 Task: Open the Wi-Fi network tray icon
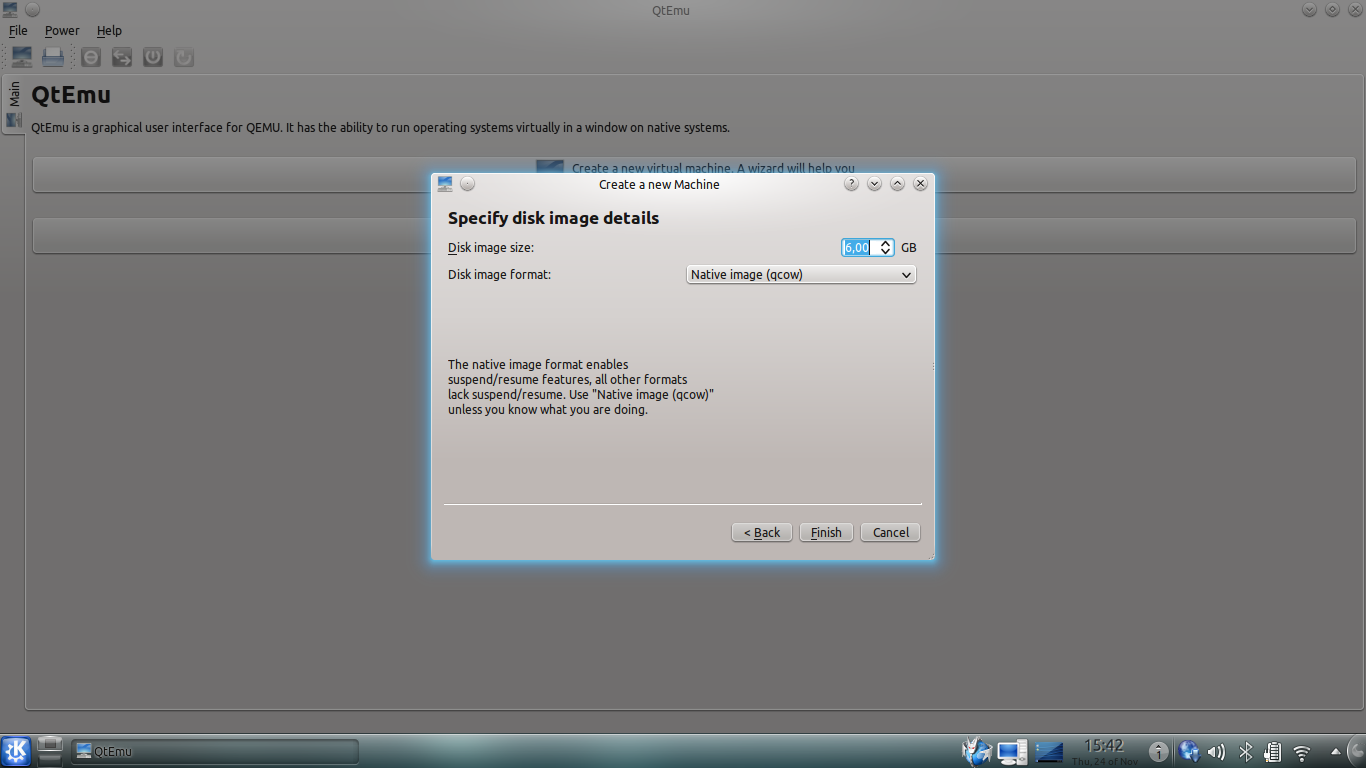1302,752
